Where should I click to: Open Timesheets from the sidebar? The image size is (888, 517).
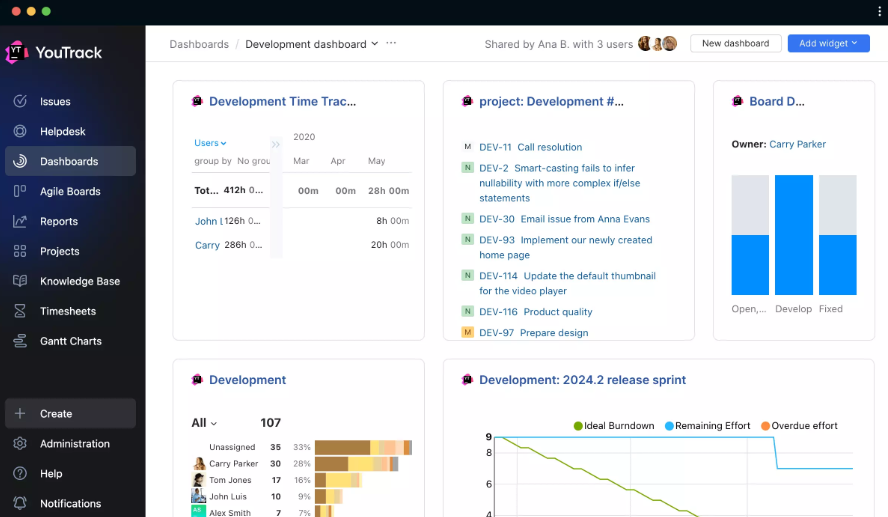pyautogui.click(x=70, y=311)
